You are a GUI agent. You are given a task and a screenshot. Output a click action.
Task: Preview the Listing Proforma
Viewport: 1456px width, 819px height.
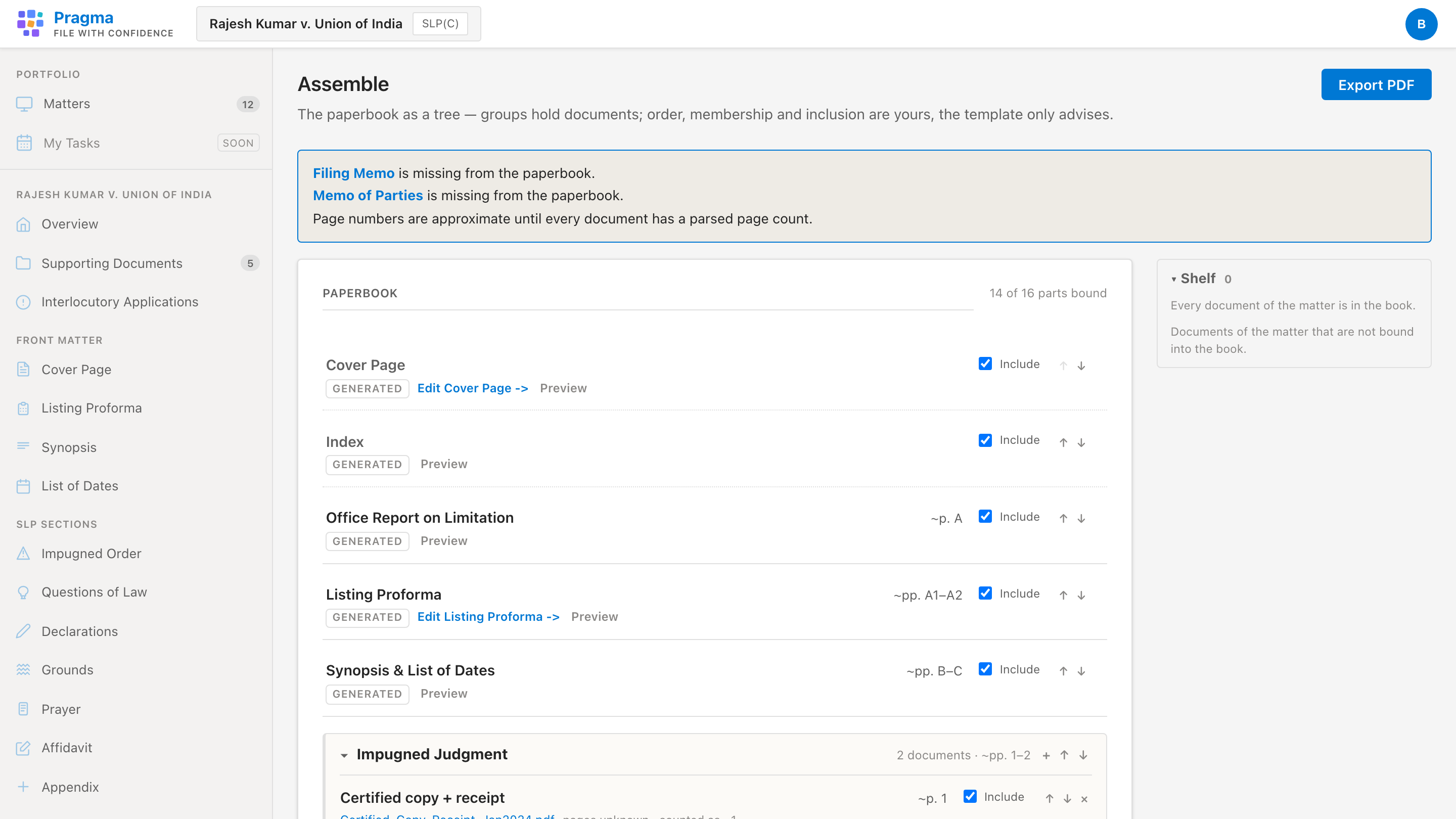(594, 617)
